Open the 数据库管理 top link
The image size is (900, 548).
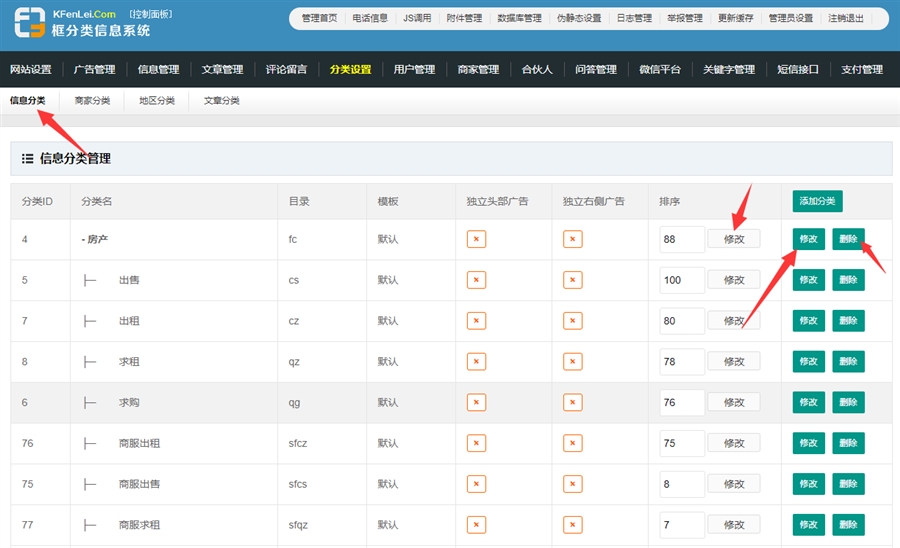tap(519, 18)
